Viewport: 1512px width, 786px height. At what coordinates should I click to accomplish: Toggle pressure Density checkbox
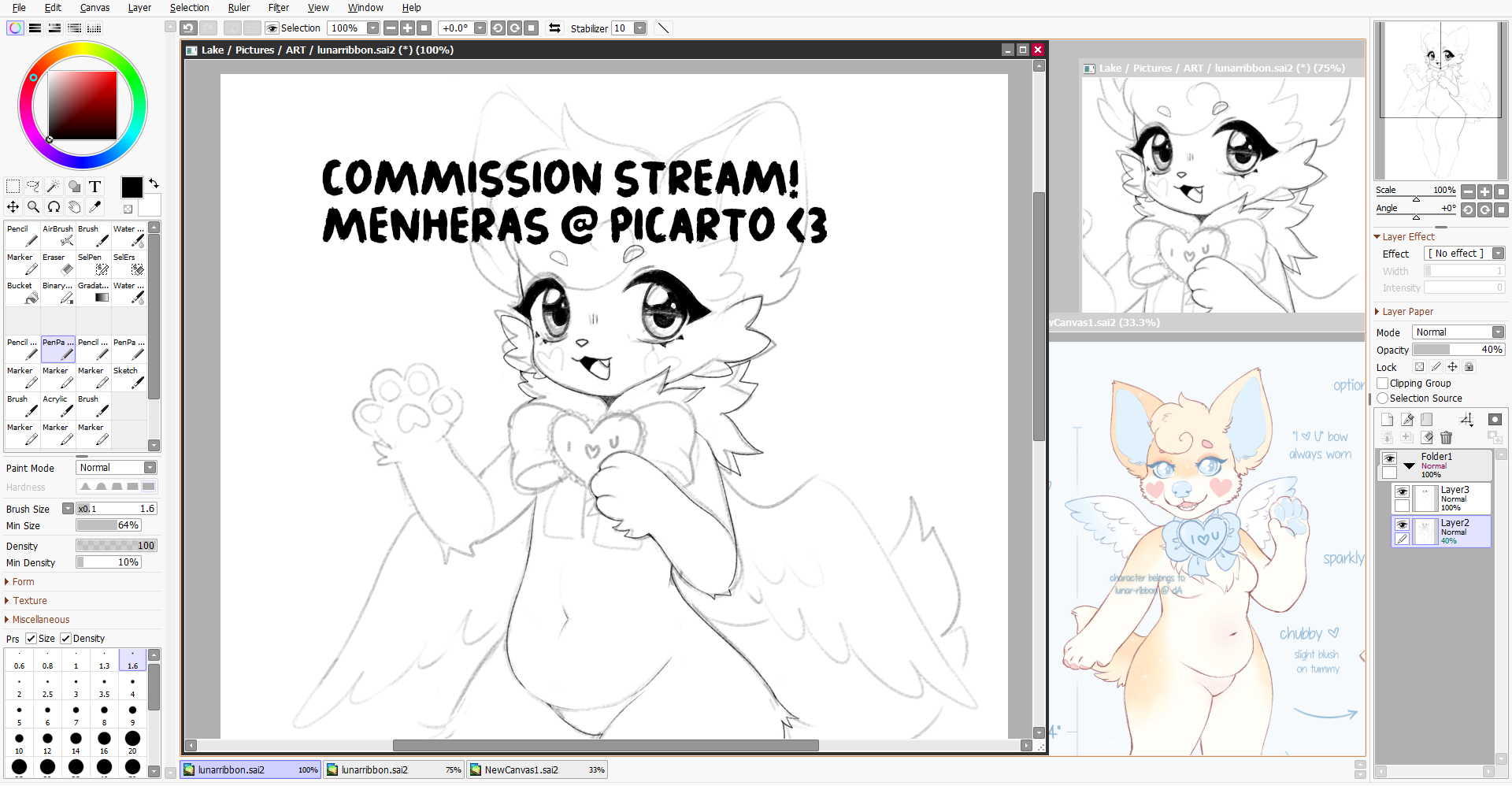pos(66,639)
